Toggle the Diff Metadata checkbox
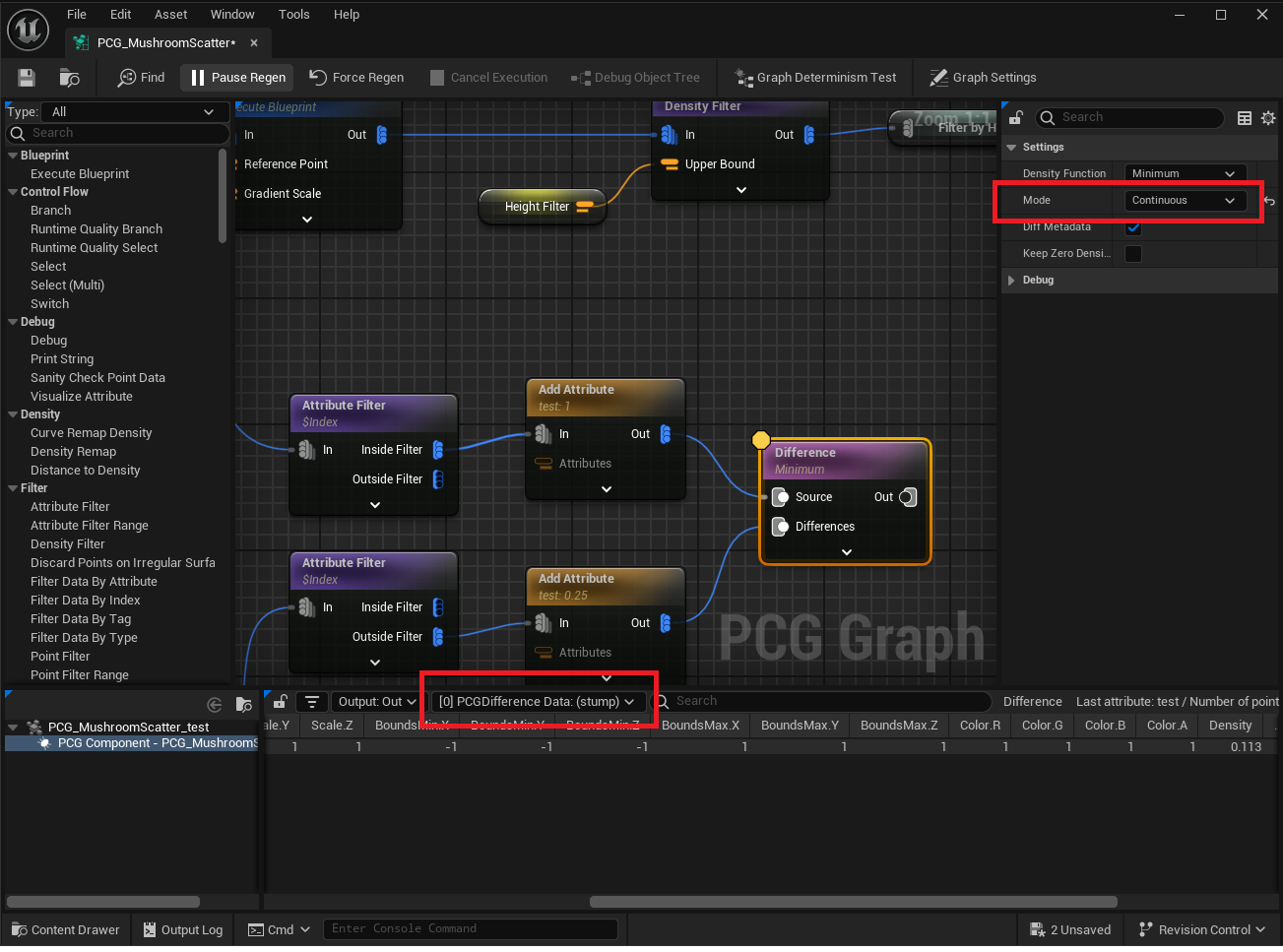Screen dimensions: 1283x952 pos(1133,227)
